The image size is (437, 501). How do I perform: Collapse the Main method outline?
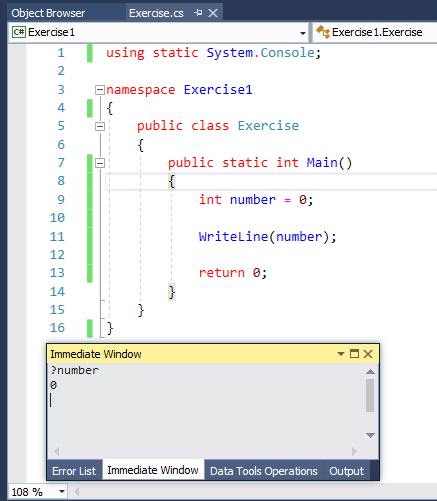pyautogui.click(x=100, y=163)
